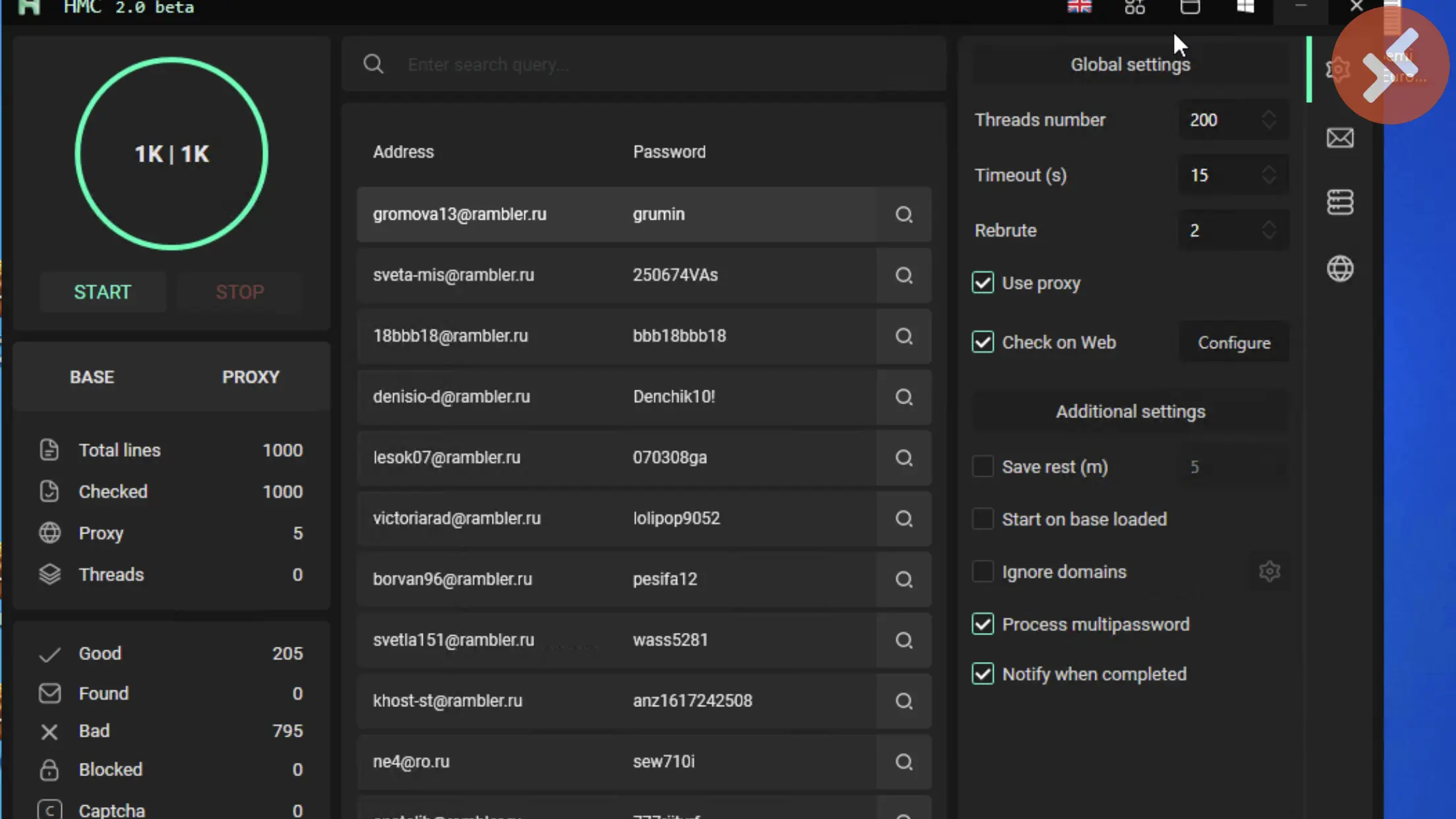Open Ignore domains gear settings icon

[1270, 571]
